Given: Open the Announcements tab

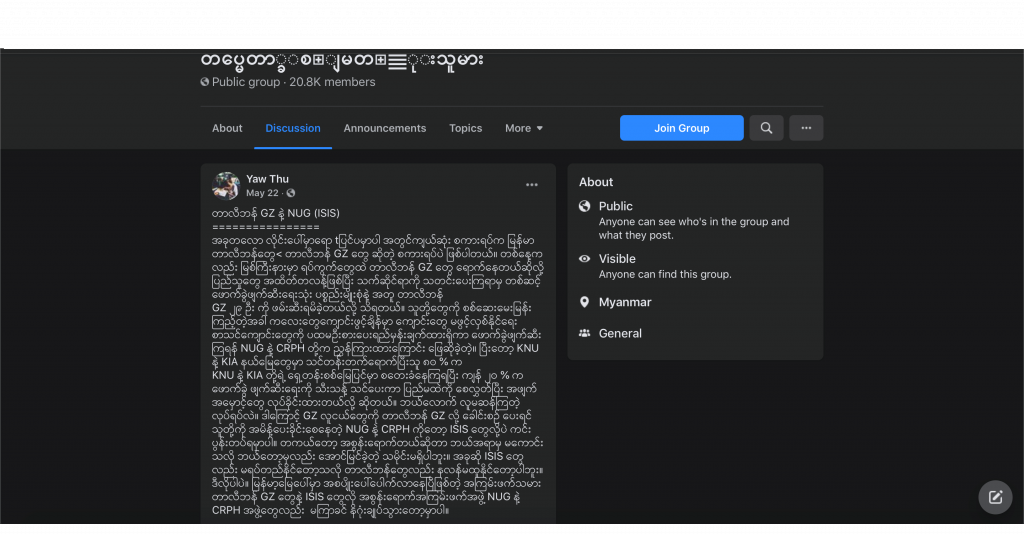Looking at the screenshot, I should pos(385,128).
